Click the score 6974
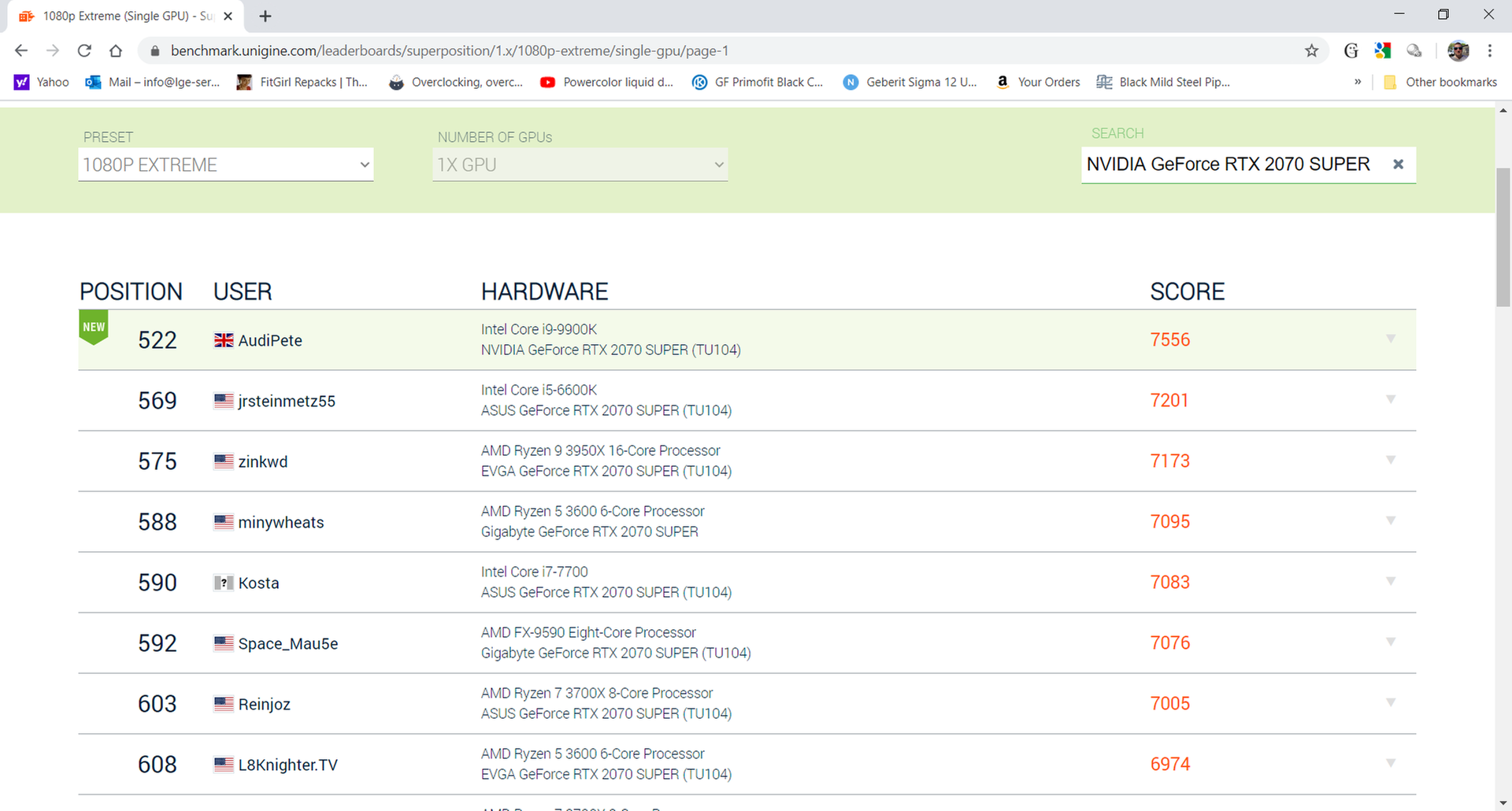The height and width of the screenshot is (811, 1512). click(x=1170, y=764)
